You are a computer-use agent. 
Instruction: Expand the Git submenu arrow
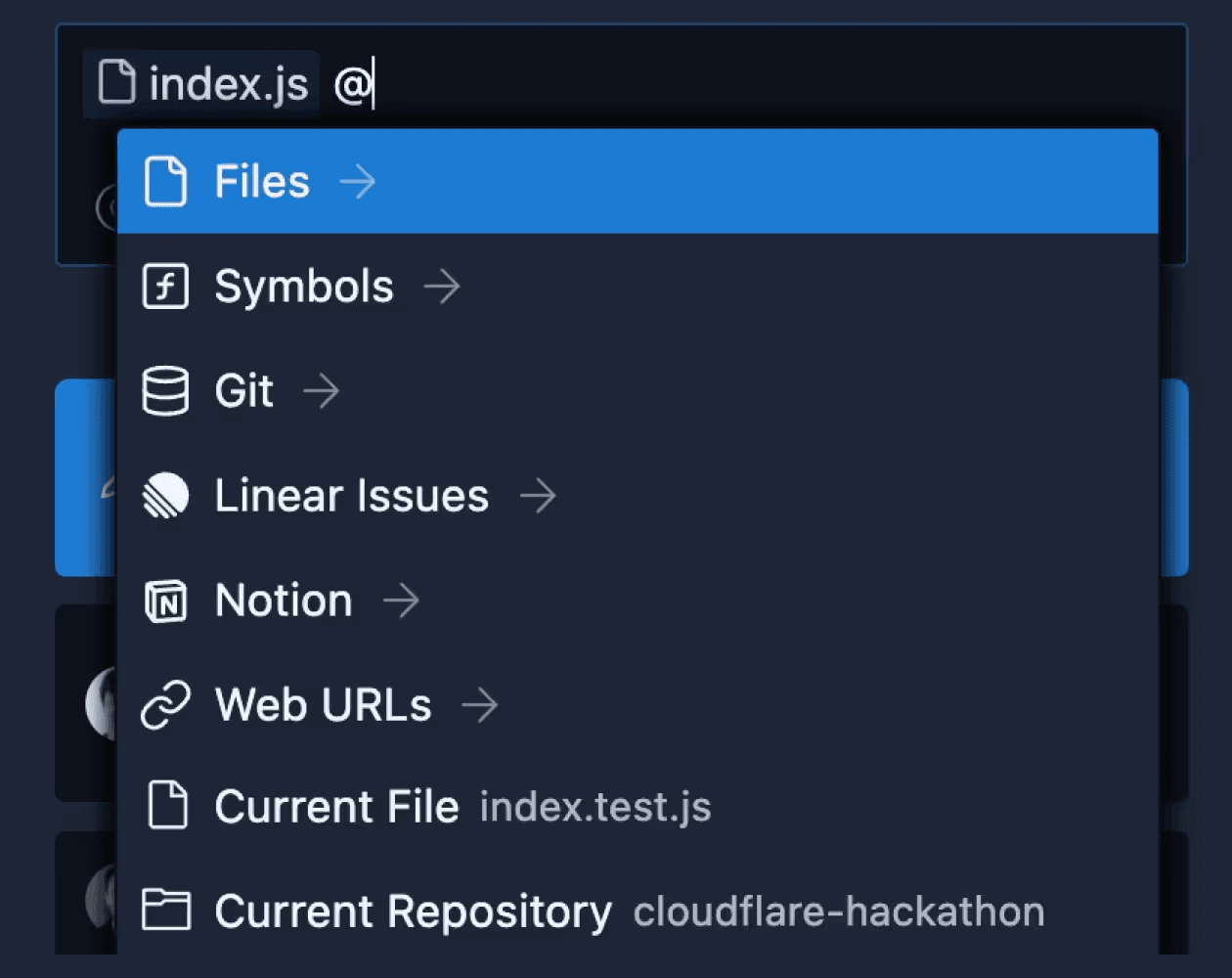coord(321,391)
